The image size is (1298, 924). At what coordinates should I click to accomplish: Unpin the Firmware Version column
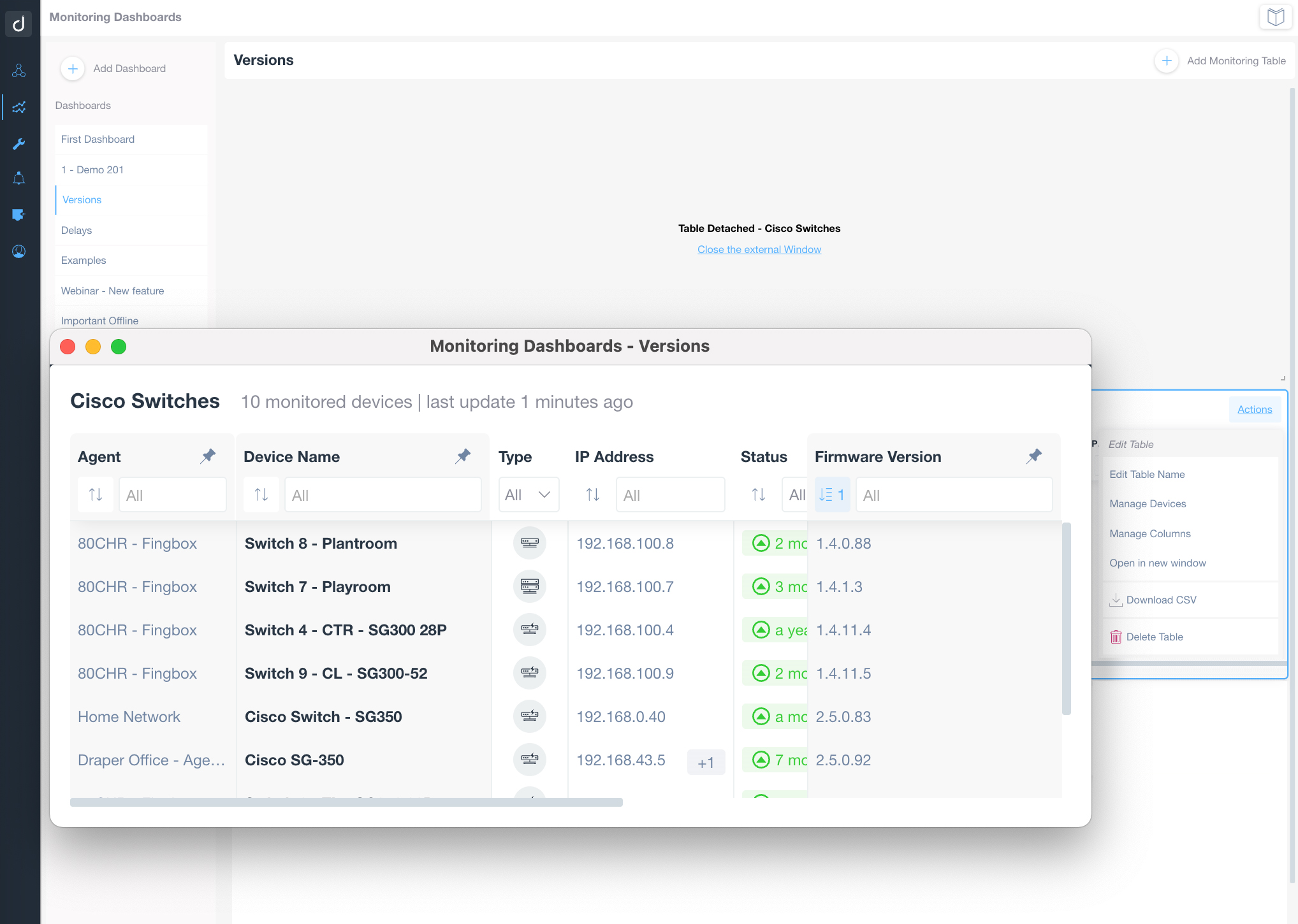(x=1035, y=456)
